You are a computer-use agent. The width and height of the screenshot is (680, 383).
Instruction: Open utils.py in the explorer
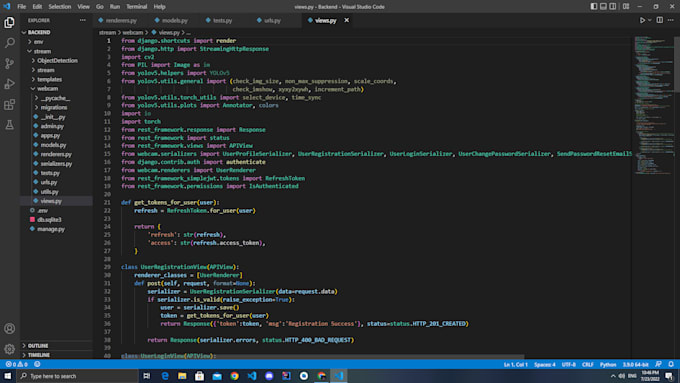49,192
